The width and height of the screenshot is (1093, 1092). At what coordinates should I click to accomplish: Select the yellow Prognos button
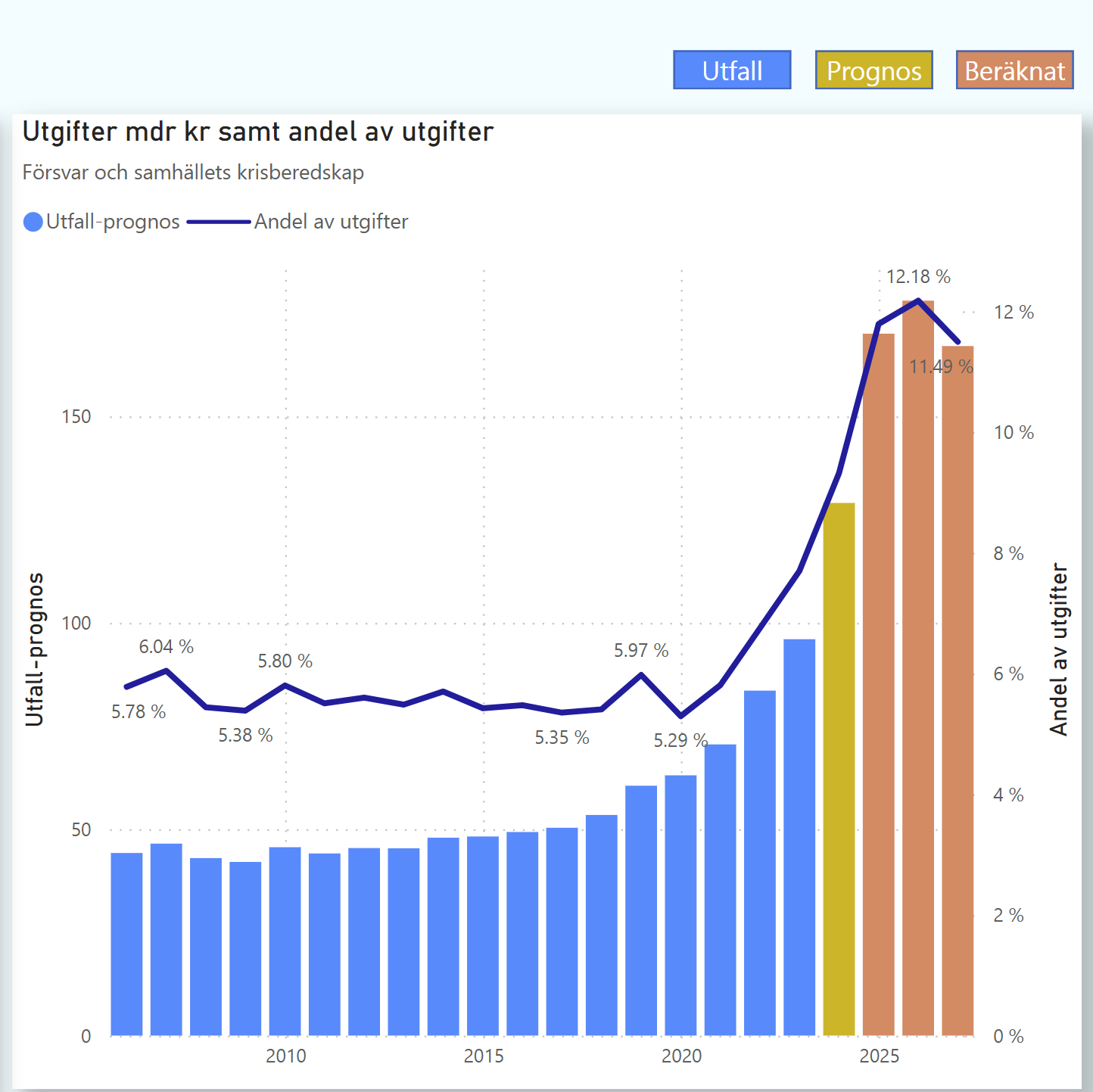click(x=873, y=70)
